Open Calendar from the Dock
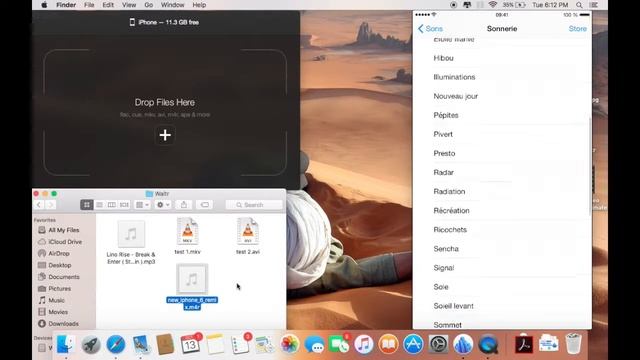This screenshot has height=360, width=640. click(190, 344)
